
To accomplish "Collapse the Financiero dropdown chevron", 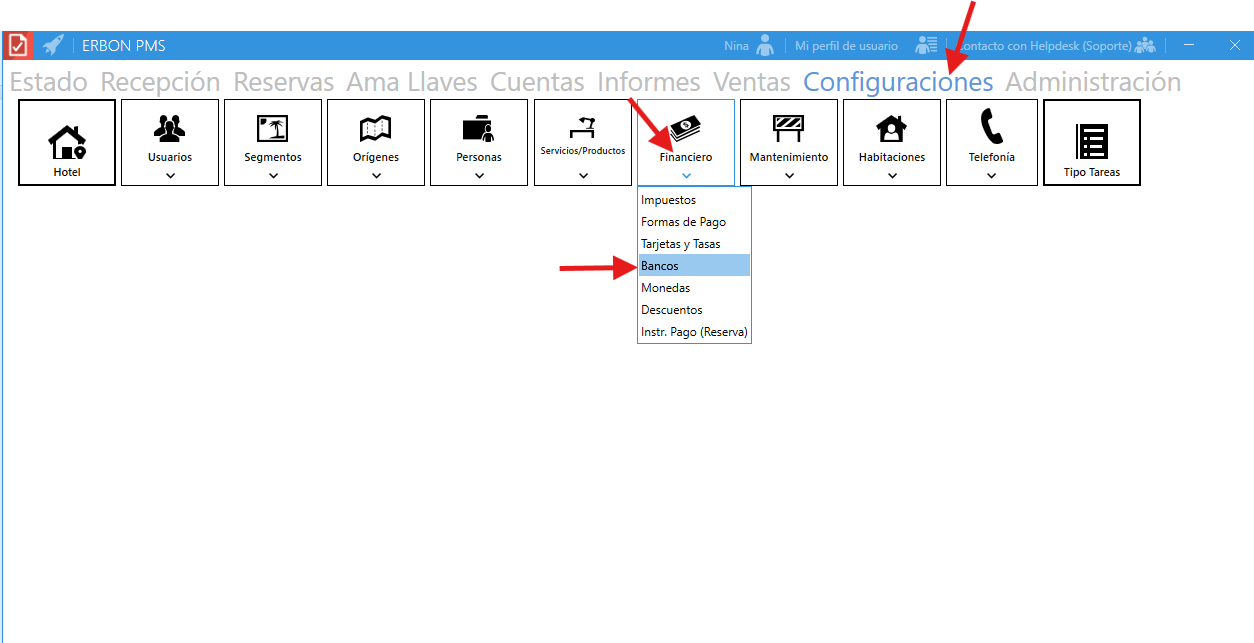I will (686, 176).
